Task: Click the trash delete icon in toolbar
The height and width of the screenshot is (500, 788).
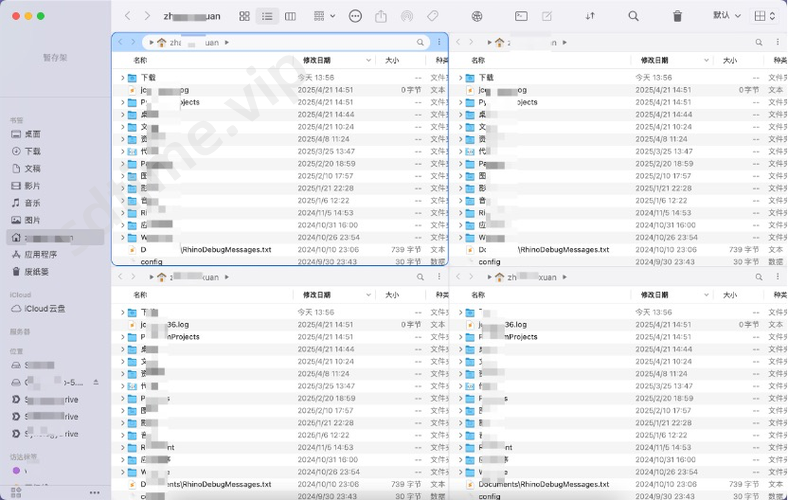Action: [x=678, y=17]
